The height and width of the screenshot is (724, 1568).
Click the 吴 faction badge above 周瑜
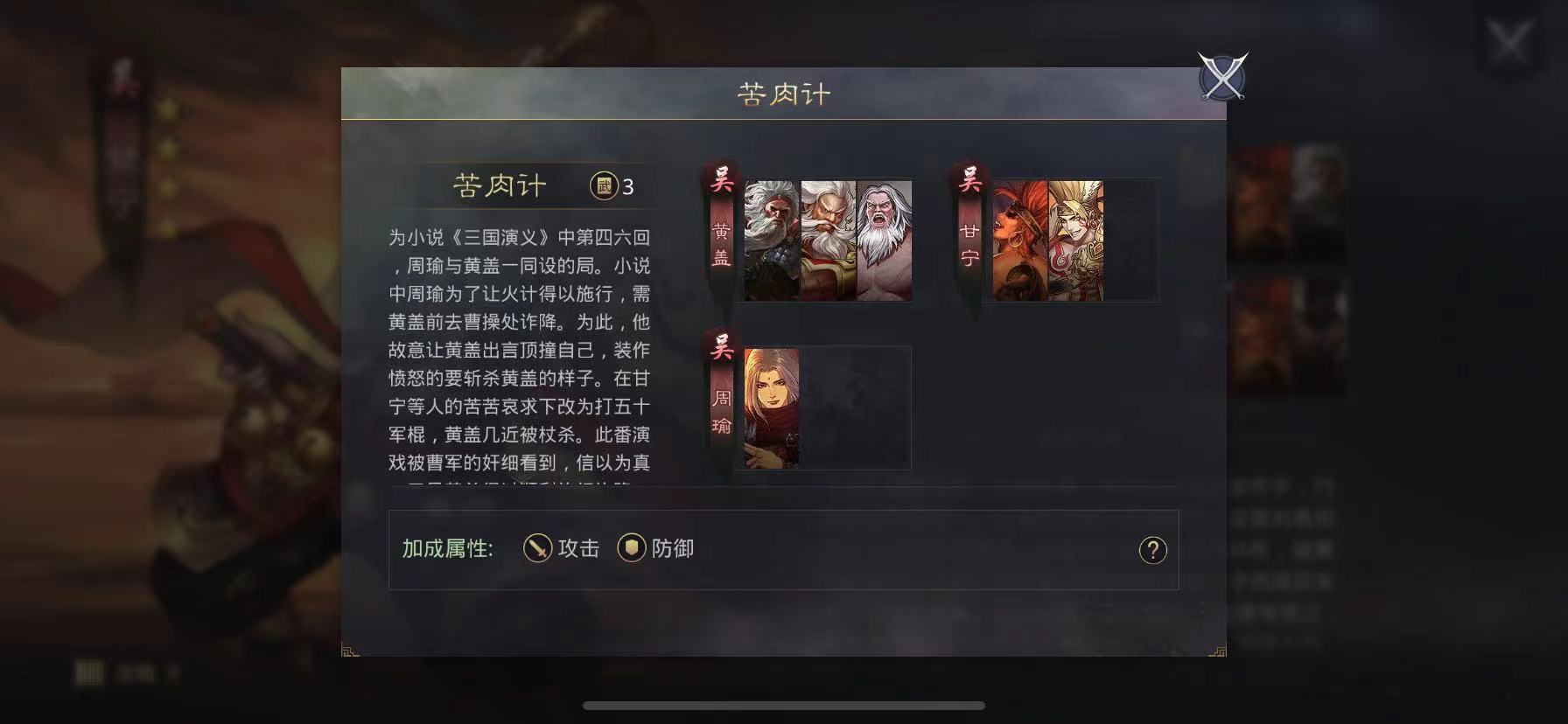pyautogui.click(x=722, y=348)
